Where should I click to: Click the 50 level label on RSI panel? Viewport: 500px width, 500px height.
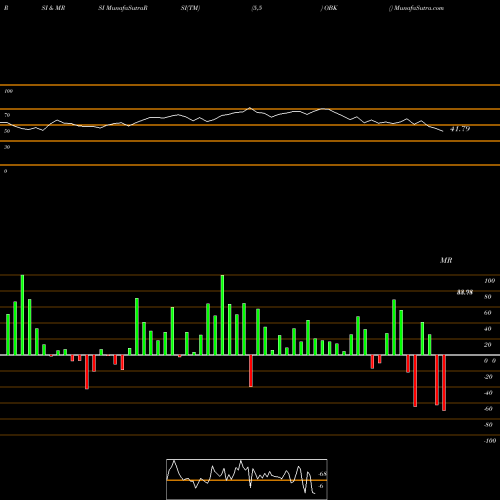click(7, 131)
